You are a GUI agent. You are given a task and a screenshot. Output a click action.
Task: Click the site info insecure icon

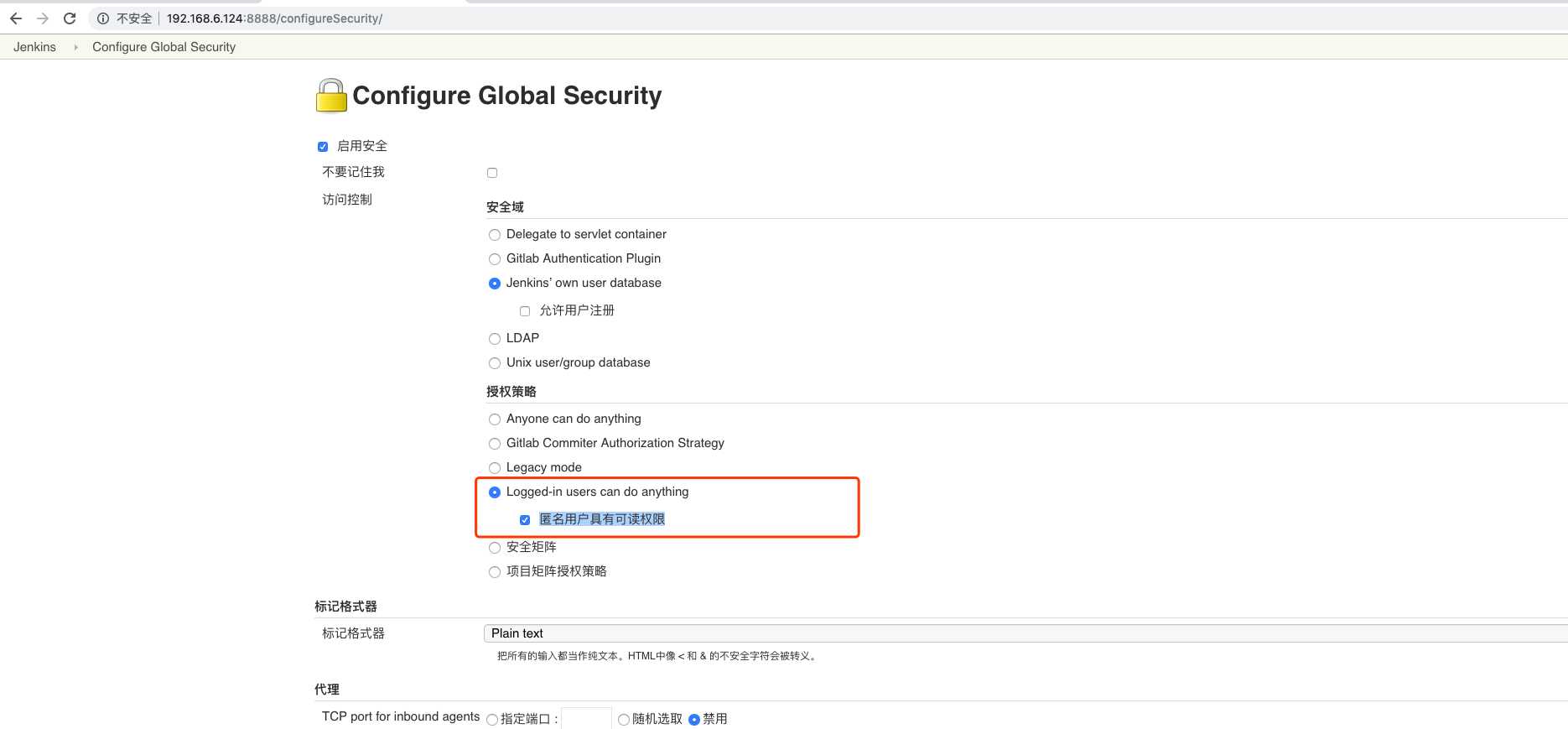point(103,18)
